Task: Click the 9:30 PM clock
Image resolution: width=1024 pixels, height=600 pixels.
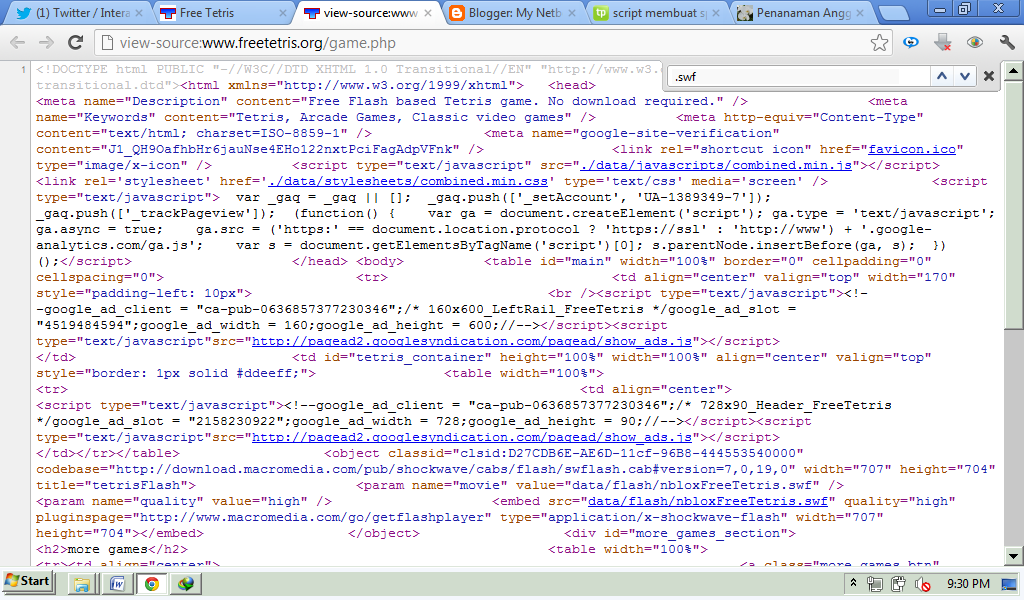Action: (968, 584)
